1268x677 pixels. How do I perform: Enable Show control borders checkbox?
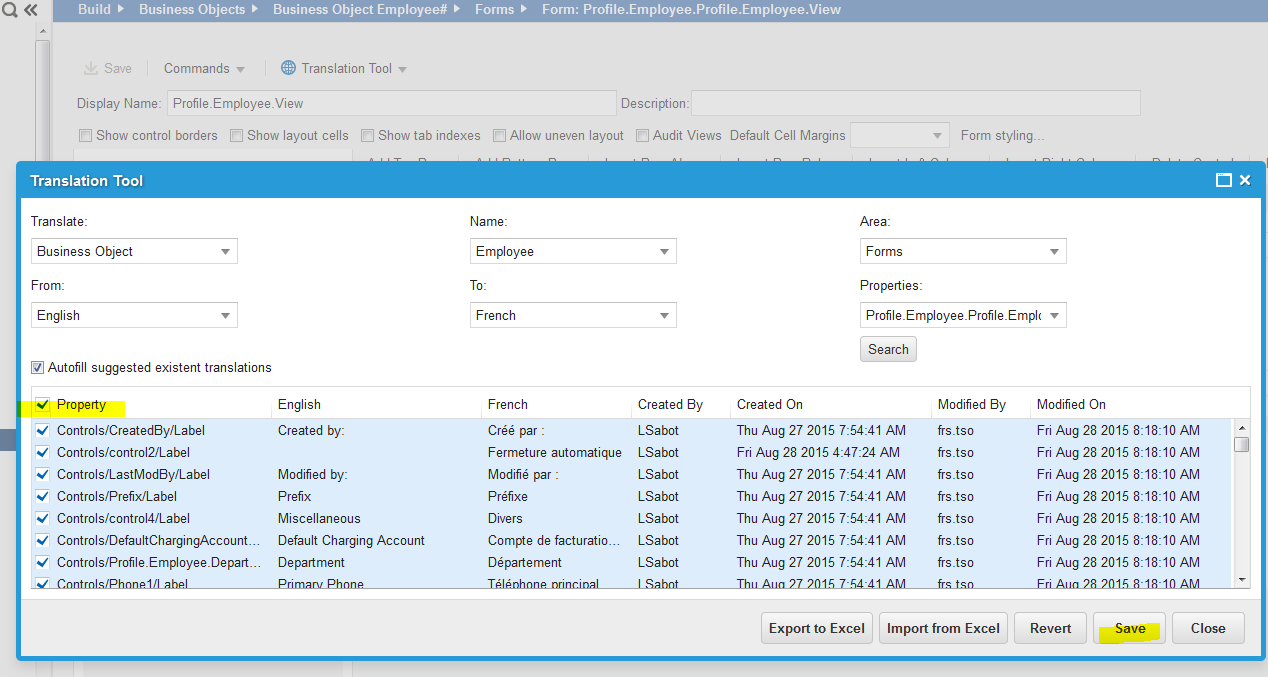[86, 136]
